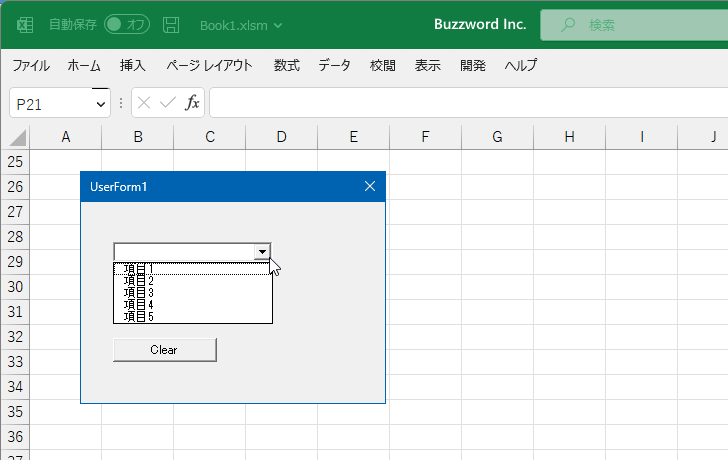The width and height of the screenshot is (728, 460).
Task: Expand the Name Box dropdown arrow
Action: click(101, 104)
